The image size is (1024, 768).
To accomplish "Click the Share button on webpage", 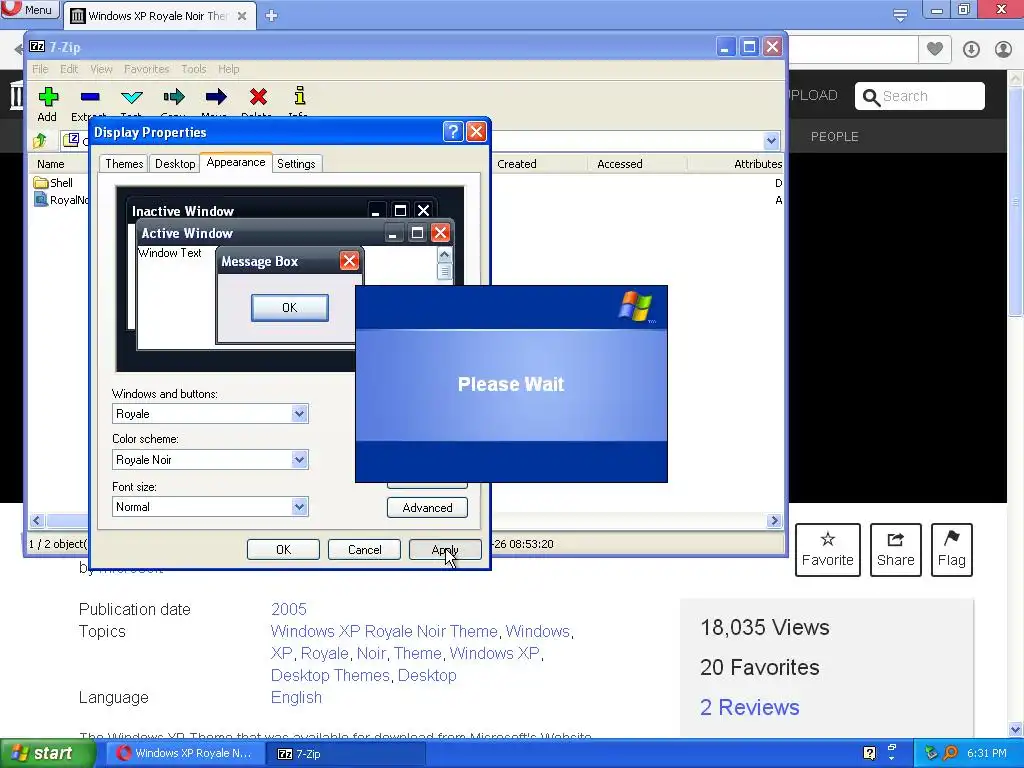I will point(895,550).
